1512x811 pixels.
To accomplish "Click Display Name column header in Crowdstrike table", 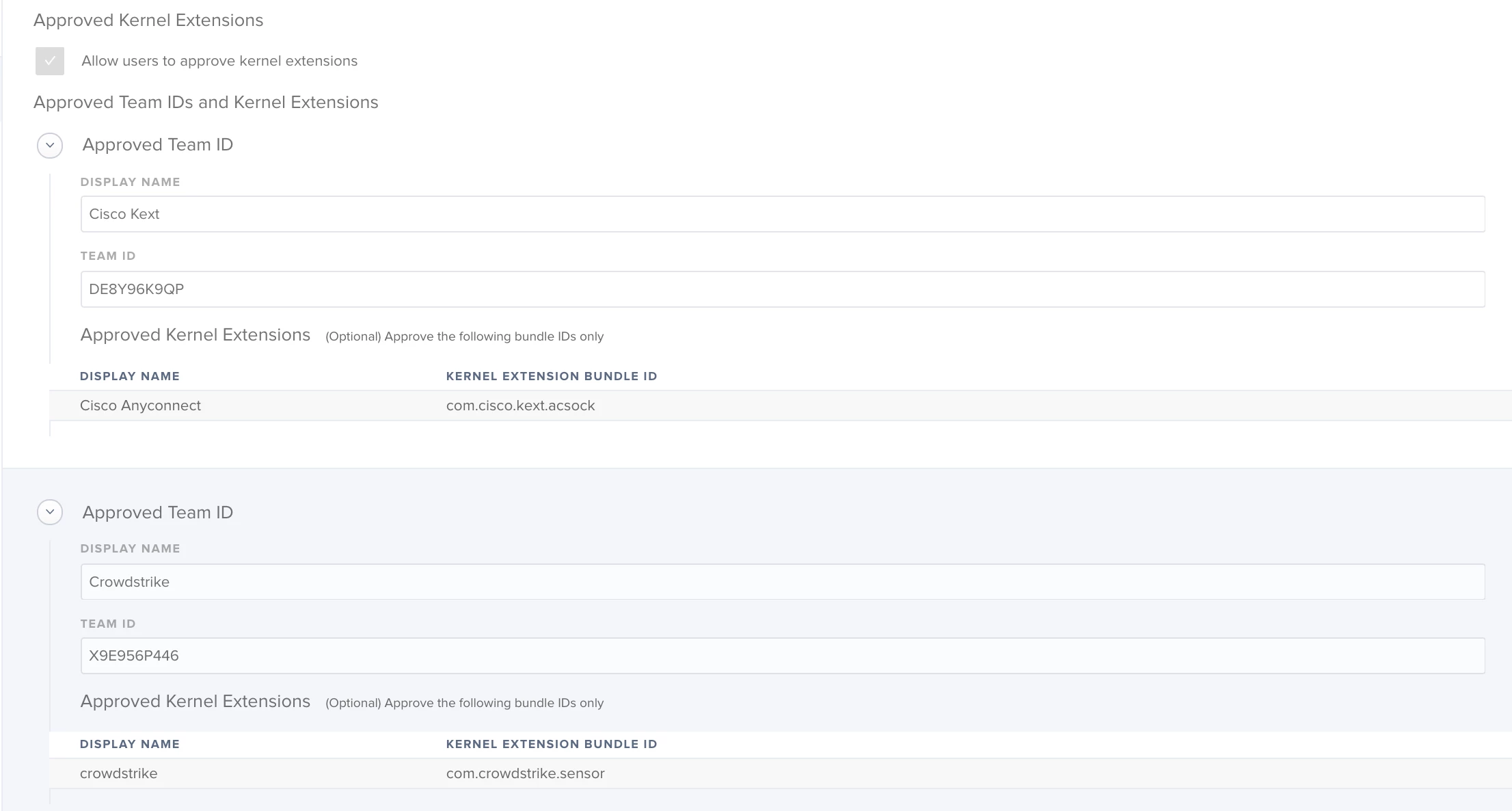I will coord(130,744).
